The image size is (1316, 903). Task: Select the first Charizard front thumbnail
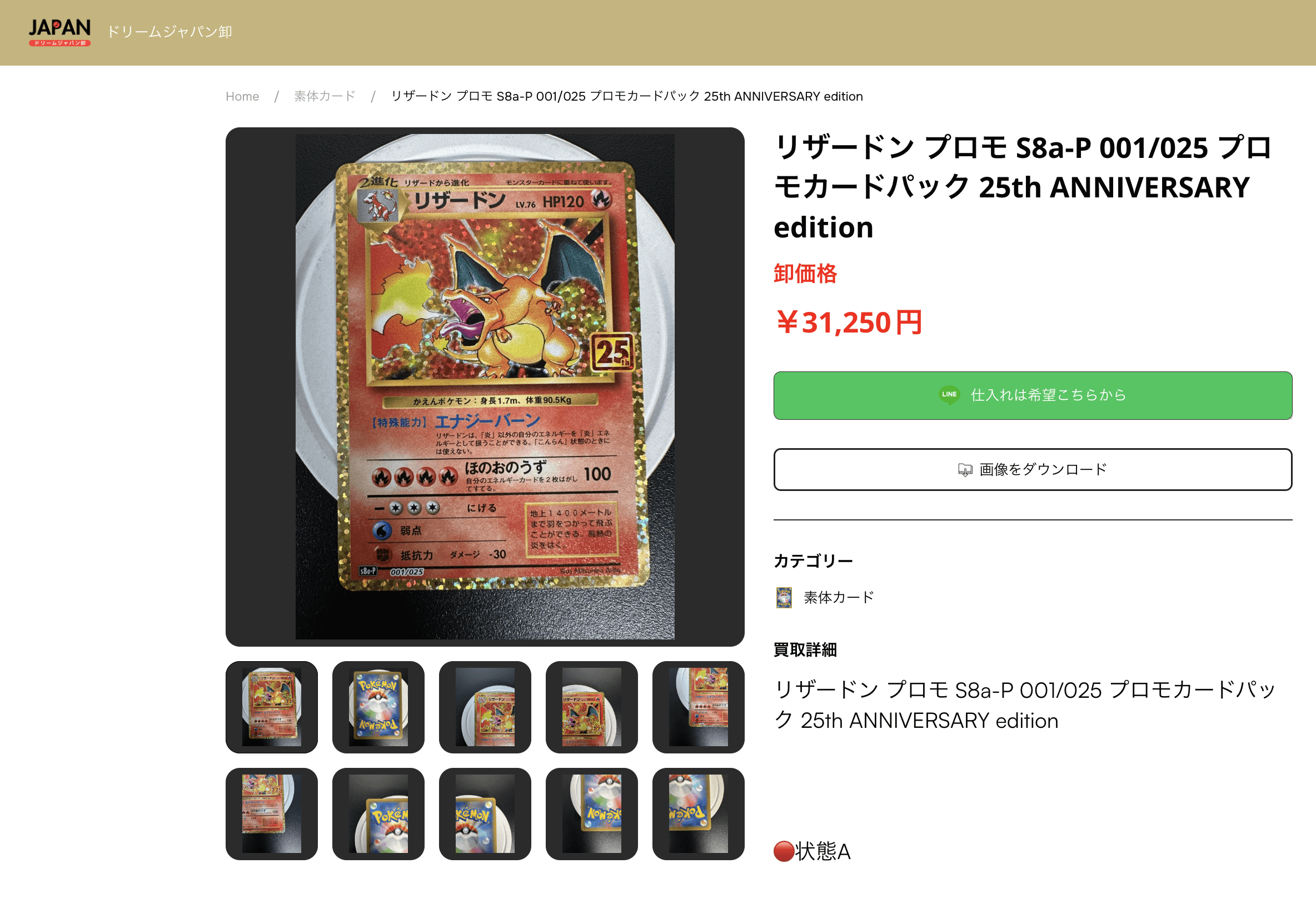pyautogui.click(x=272, y=707)
